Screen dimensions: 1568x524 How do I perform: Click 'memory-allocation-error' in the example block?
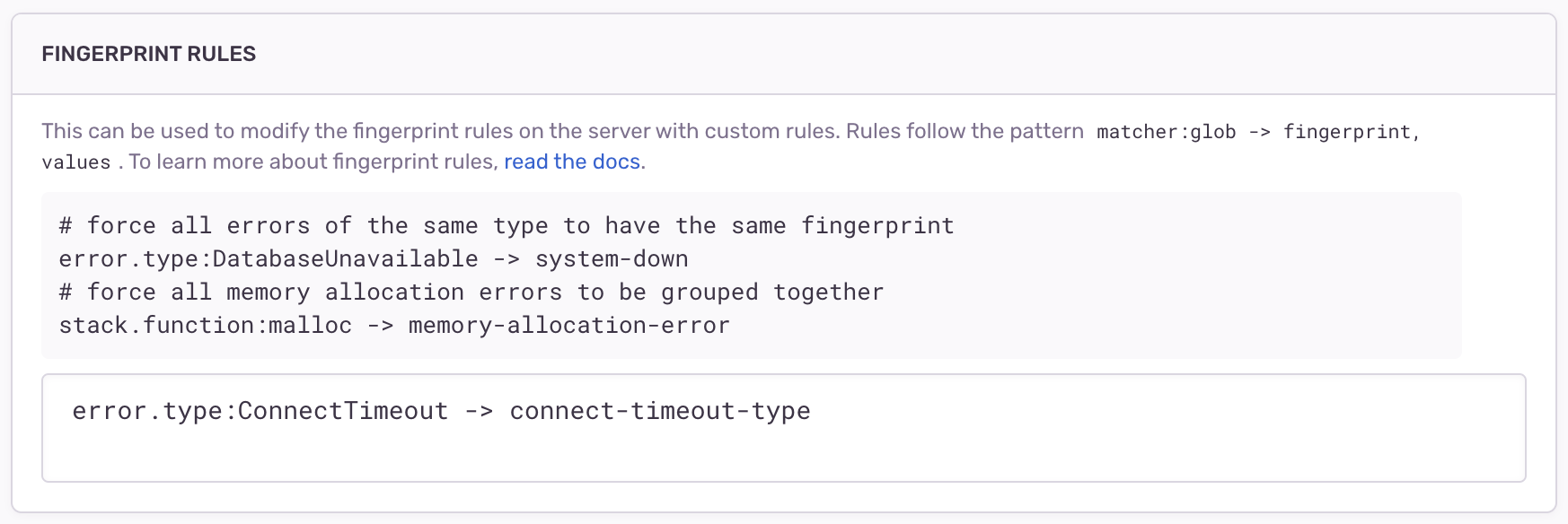point(568,325)
